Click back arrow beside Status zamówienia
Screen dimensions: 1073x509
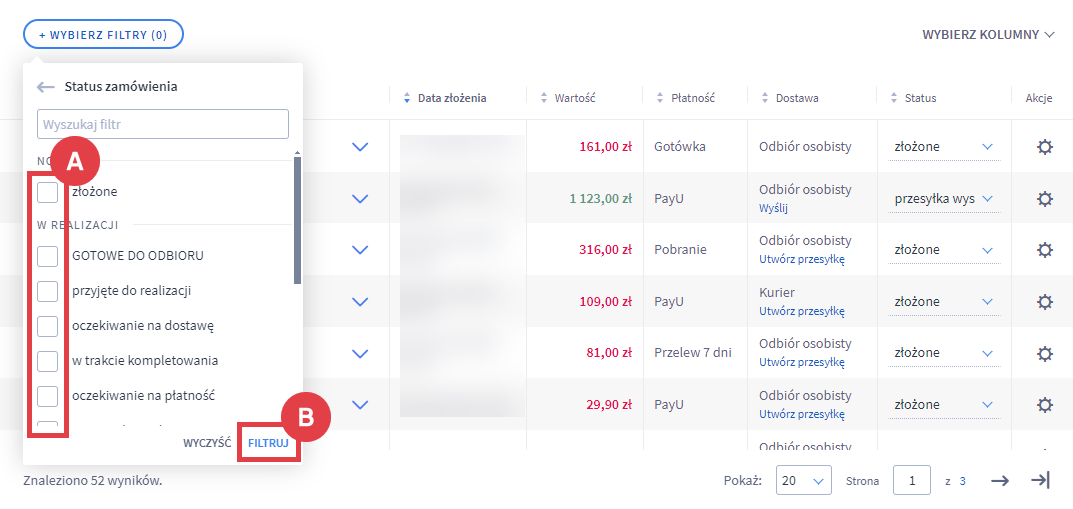click(46, 87)
